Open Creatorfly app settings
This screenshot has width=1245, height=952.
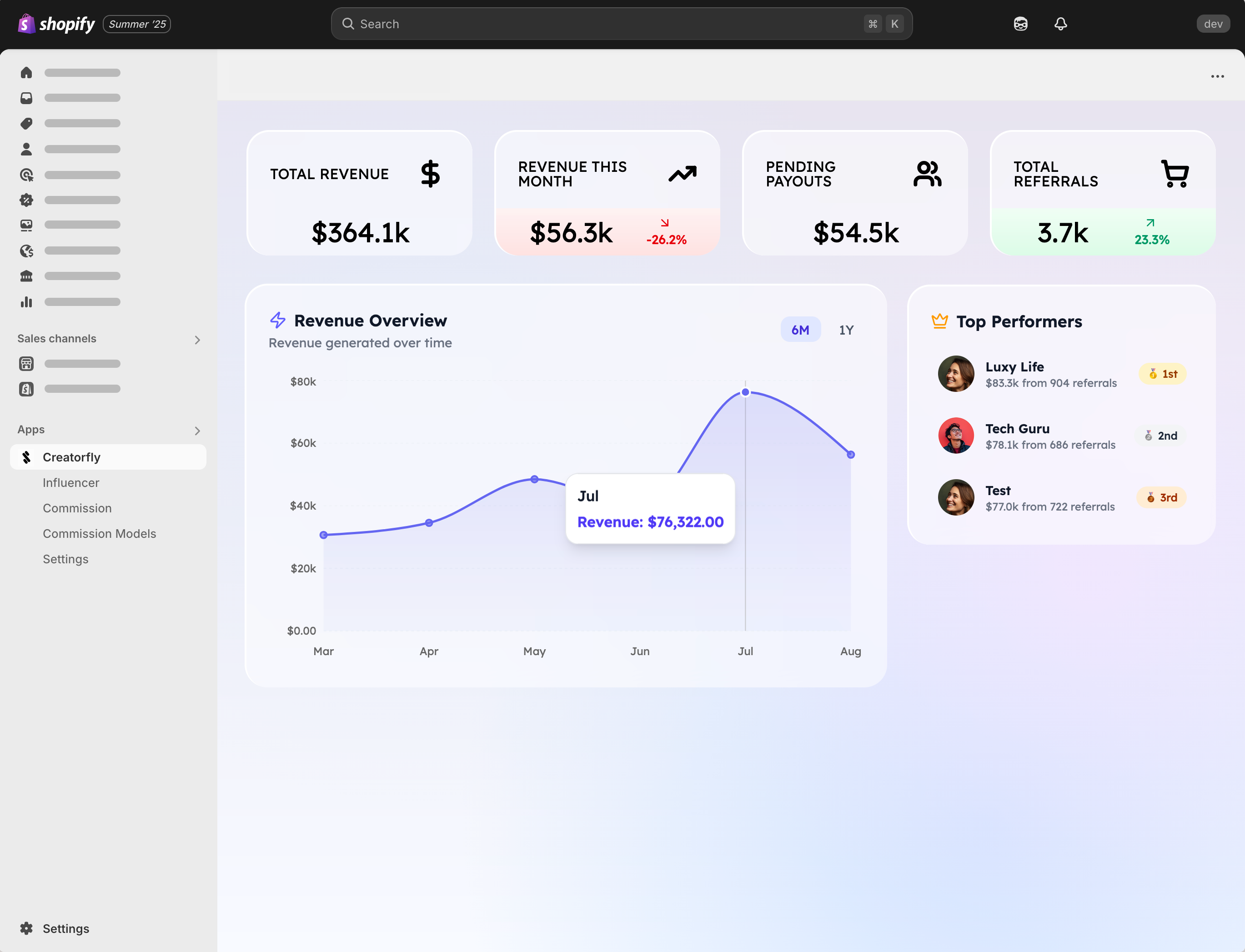tap(66, 559)
